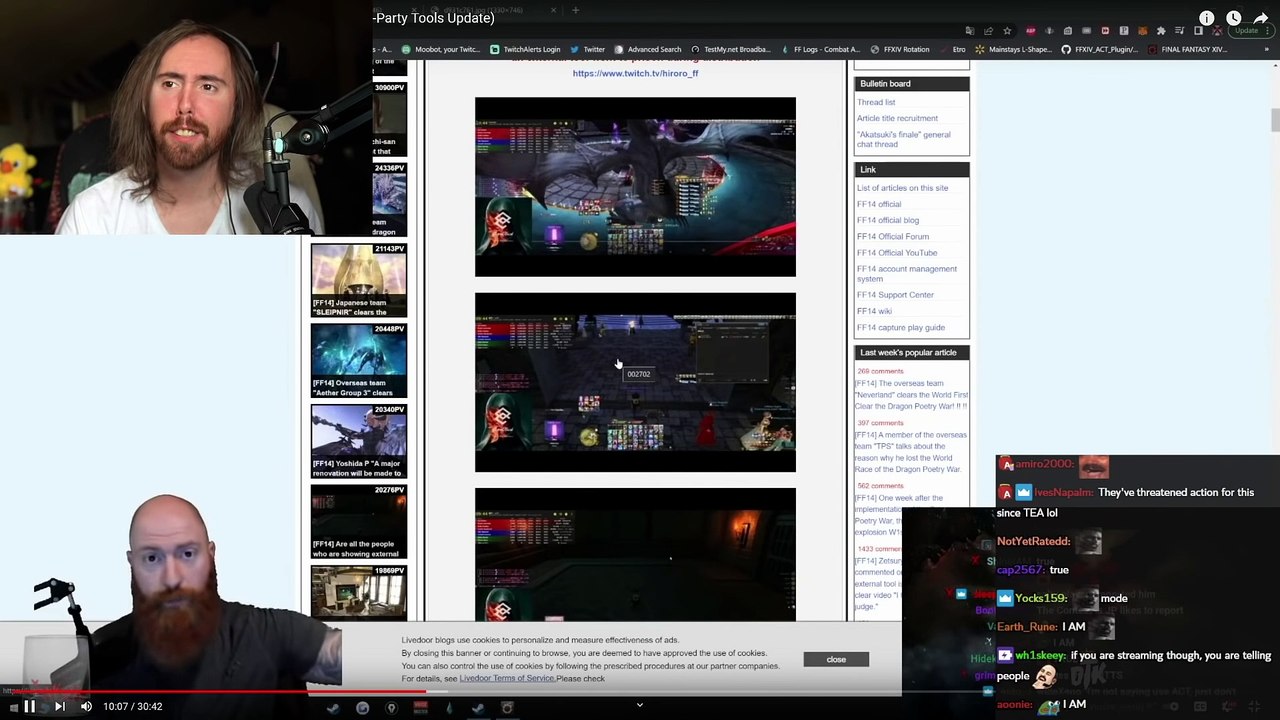Click the Share arrow icon
This screenshot has width=1280, height=720.
(1261, 18)
